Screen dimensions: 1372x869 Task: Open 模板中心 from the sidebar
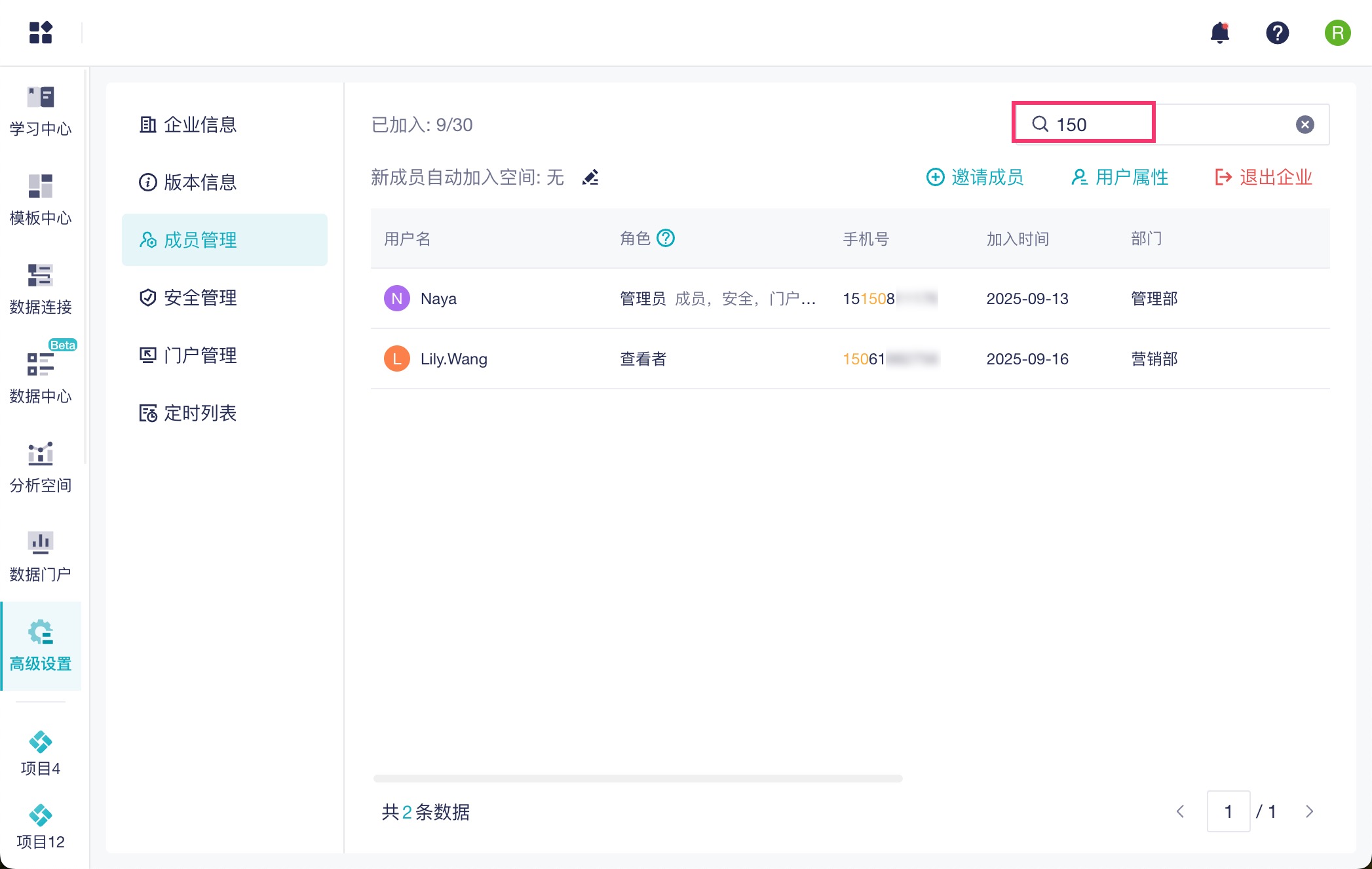coord(41,199)
